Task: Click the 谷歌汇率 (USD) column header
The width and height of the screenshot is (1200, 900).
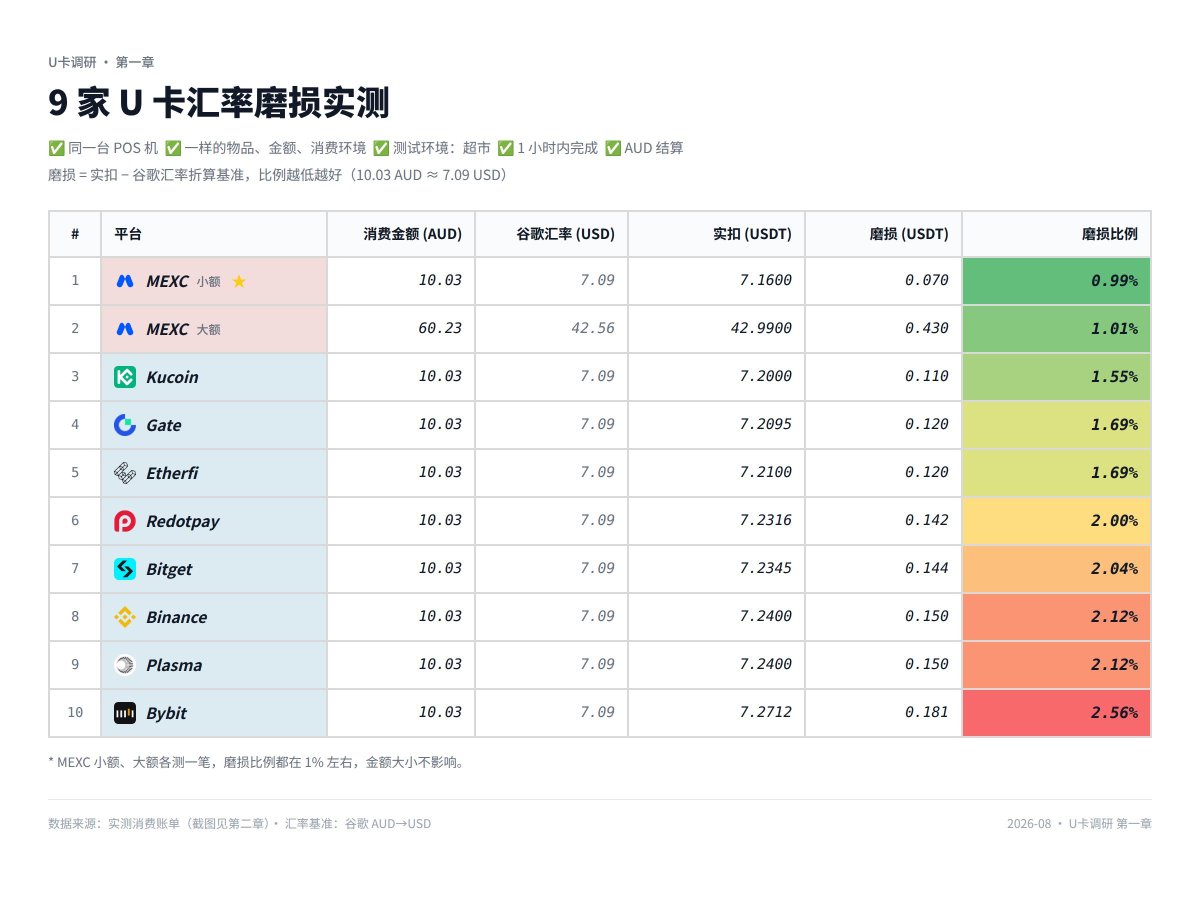Action: (x=551, y=234)
